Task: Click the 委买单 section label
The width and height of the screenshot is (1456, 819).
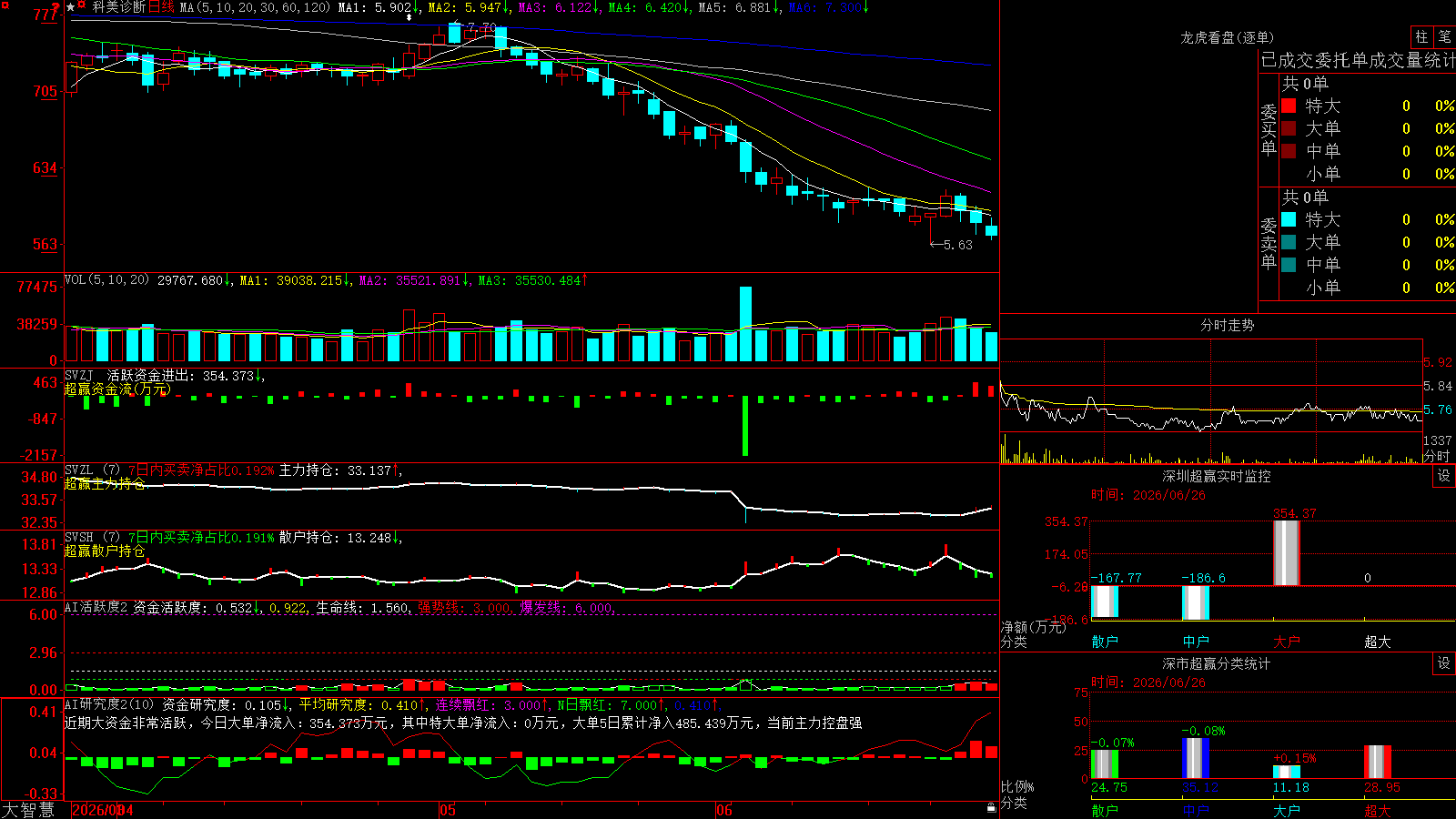Action: pyautogui.click(x=1269, y=129)
